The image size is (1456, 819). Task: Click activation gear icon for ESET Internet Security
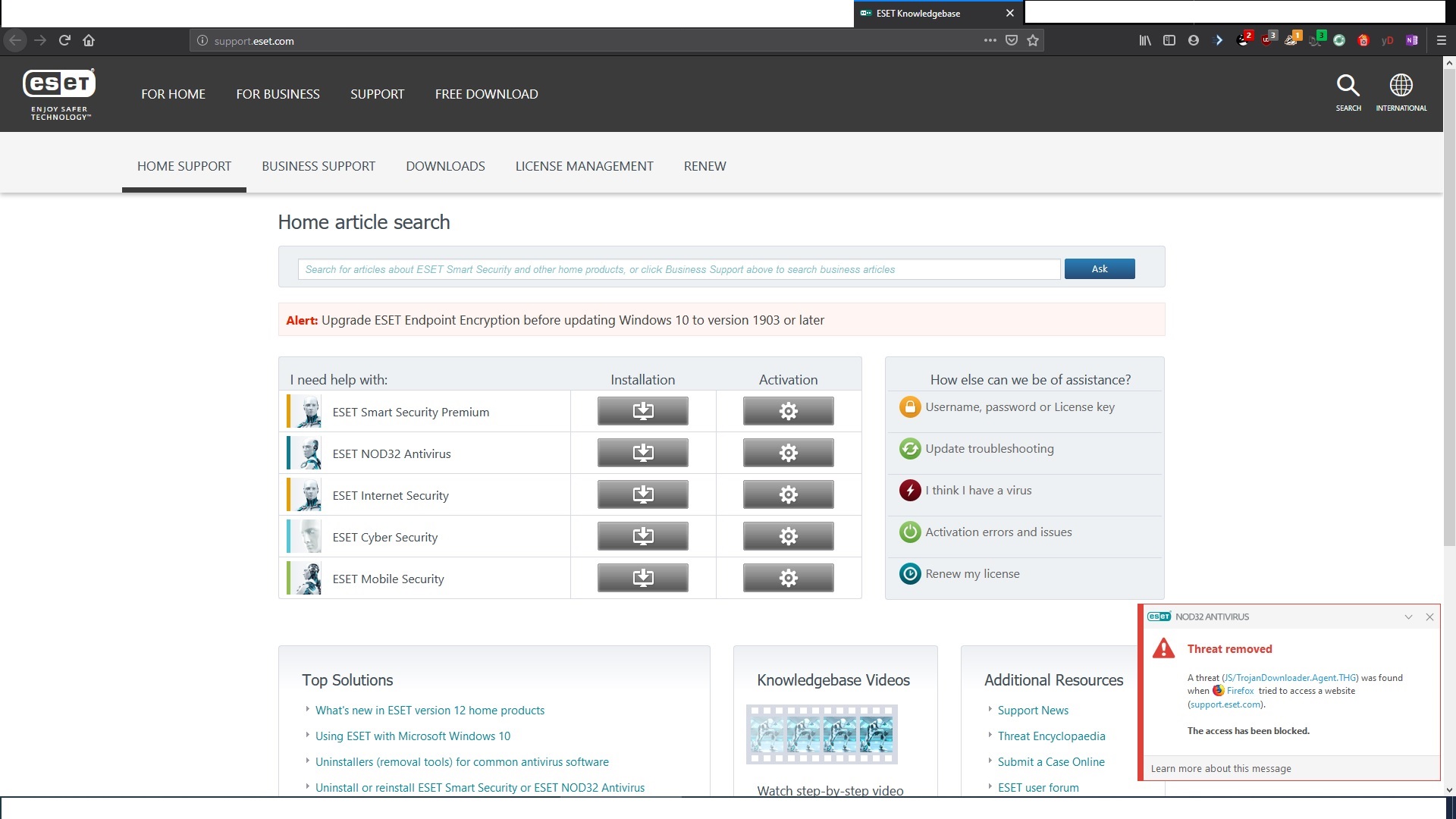788,495
